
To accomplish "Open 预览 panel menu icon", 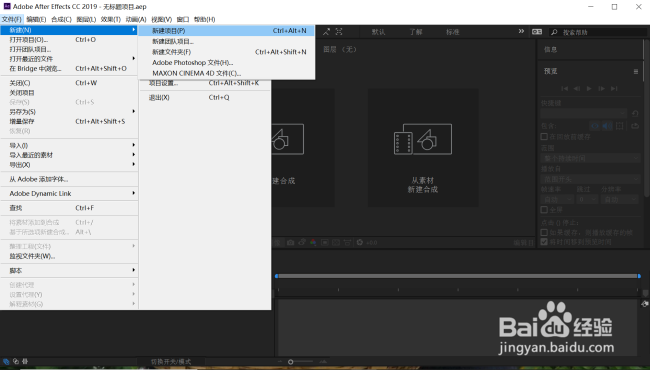I will [635, 72].
